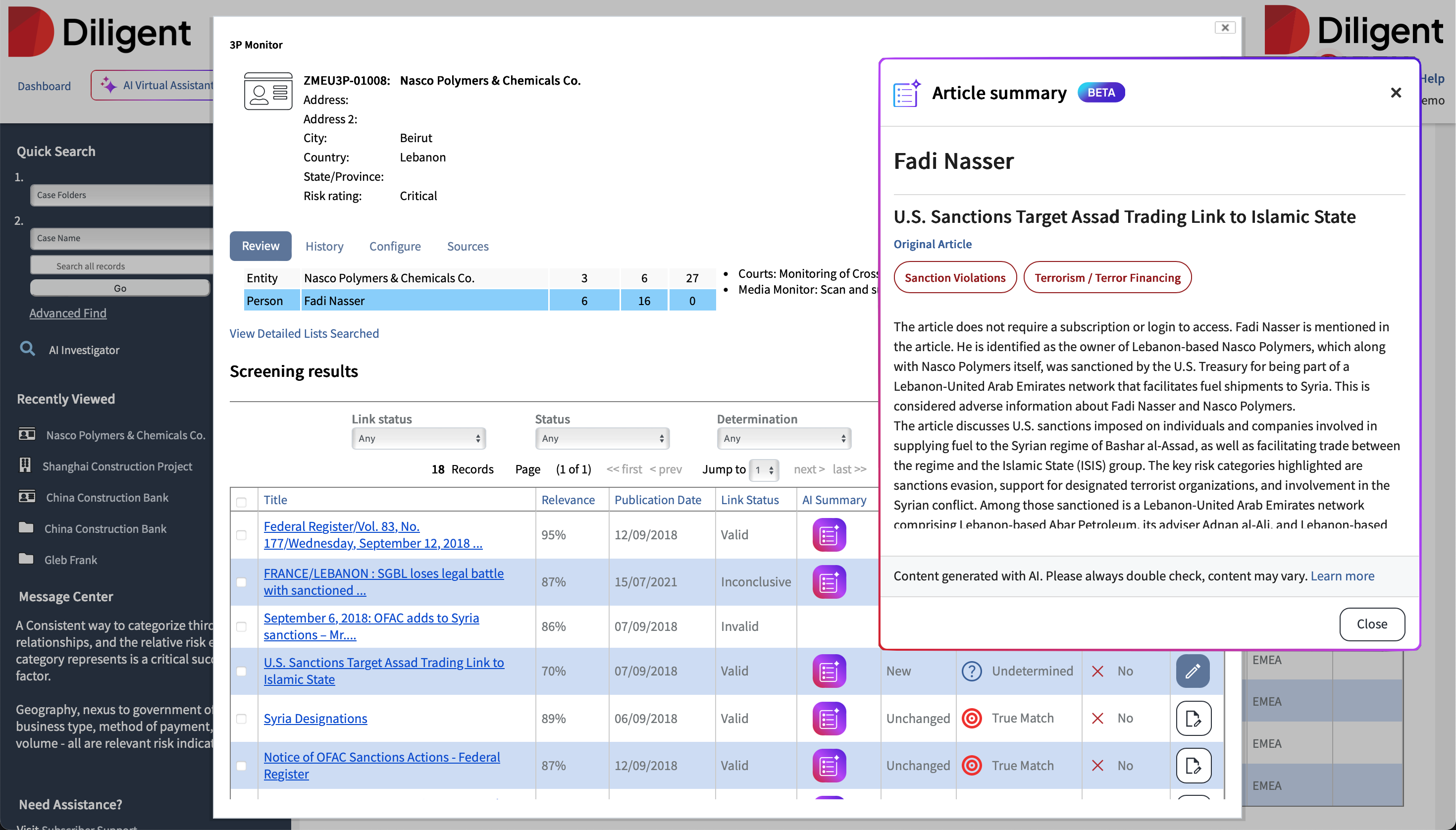Toggle the select-all checkbox in table header
The height and width of the screenshot is (830, 1456).
click(241, 502)
